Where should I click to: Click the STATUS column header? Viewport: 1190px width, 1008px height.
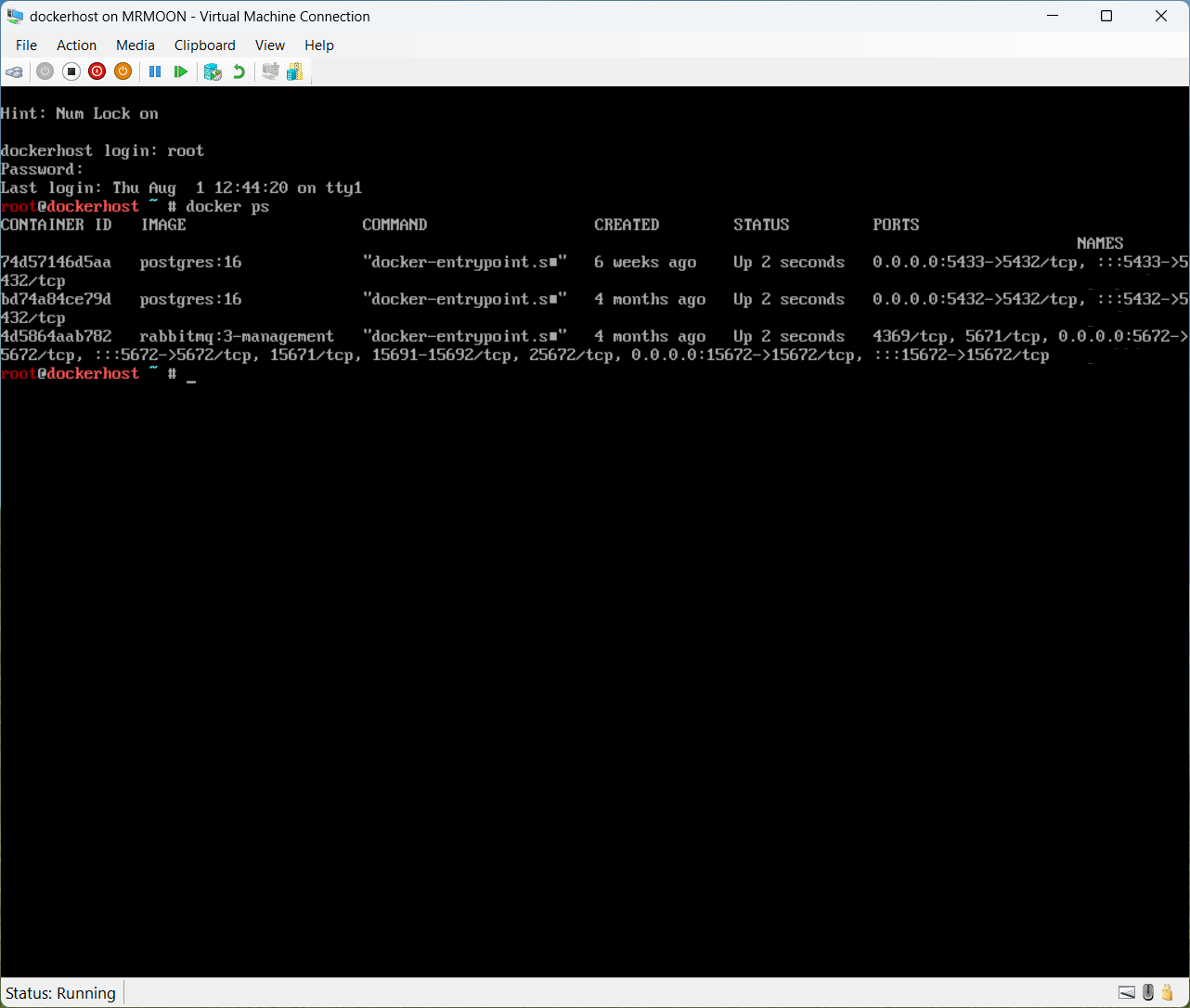[x=761, y=225]
